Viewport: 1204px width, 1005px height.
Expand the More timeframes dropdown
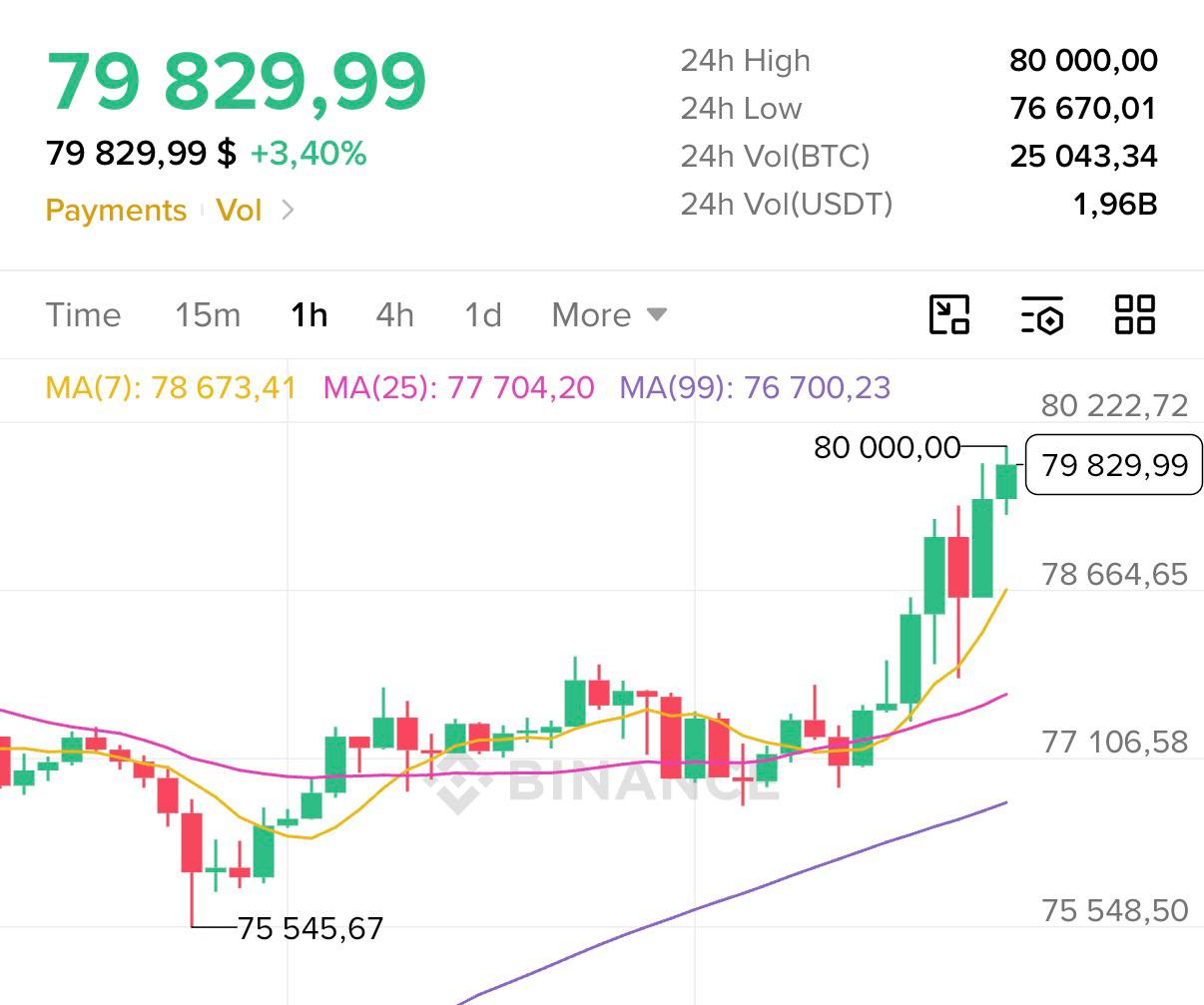pos(609,315)
